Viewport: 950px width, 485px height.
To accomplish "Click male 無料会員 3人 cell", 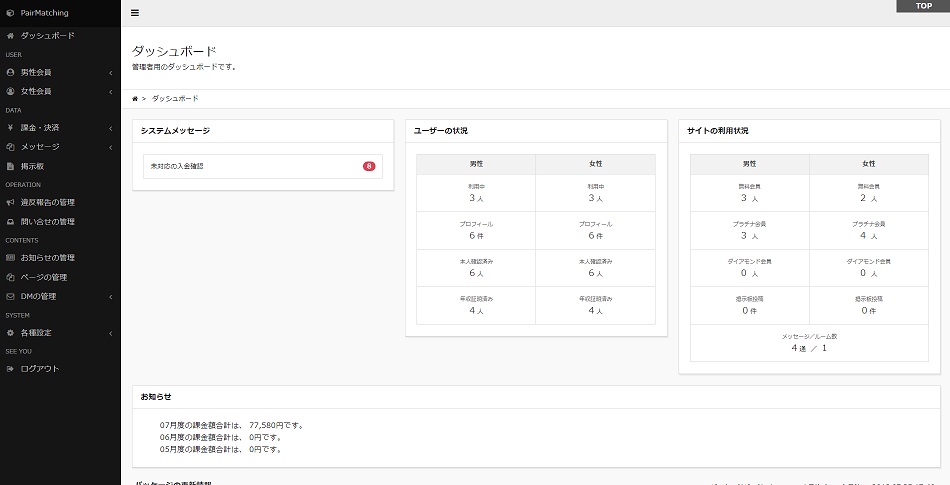I will pos(749,193).
